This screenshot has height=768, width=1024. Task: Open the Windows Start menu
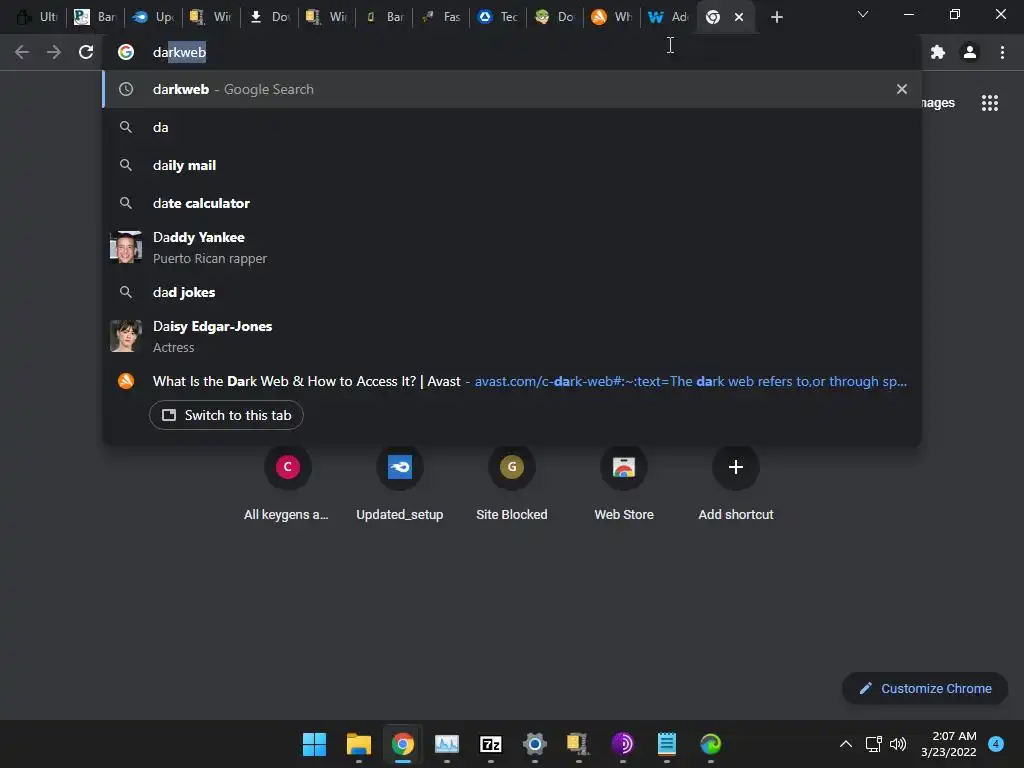(314, 744)
